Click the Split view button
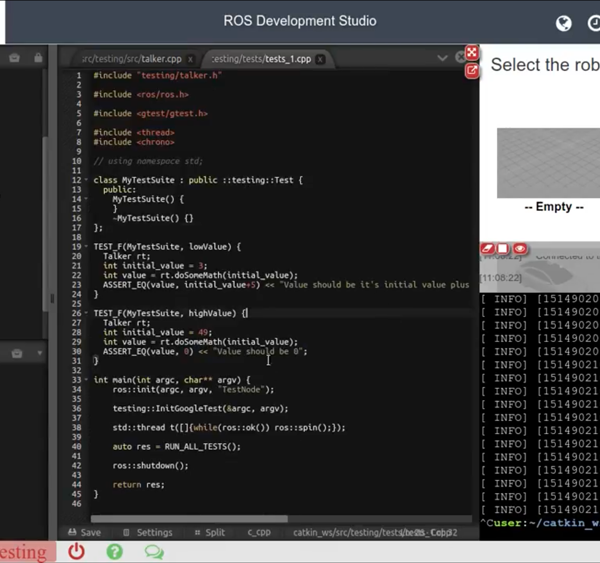600x563 pixels. (x=210, y=532)
